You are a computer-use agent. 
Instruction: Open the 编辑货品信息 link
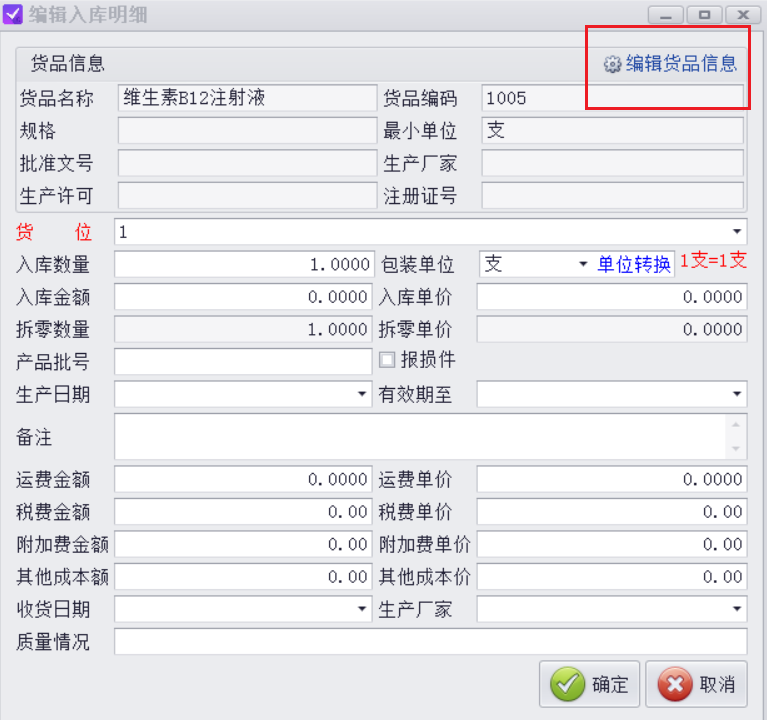(x=681, y=64)
